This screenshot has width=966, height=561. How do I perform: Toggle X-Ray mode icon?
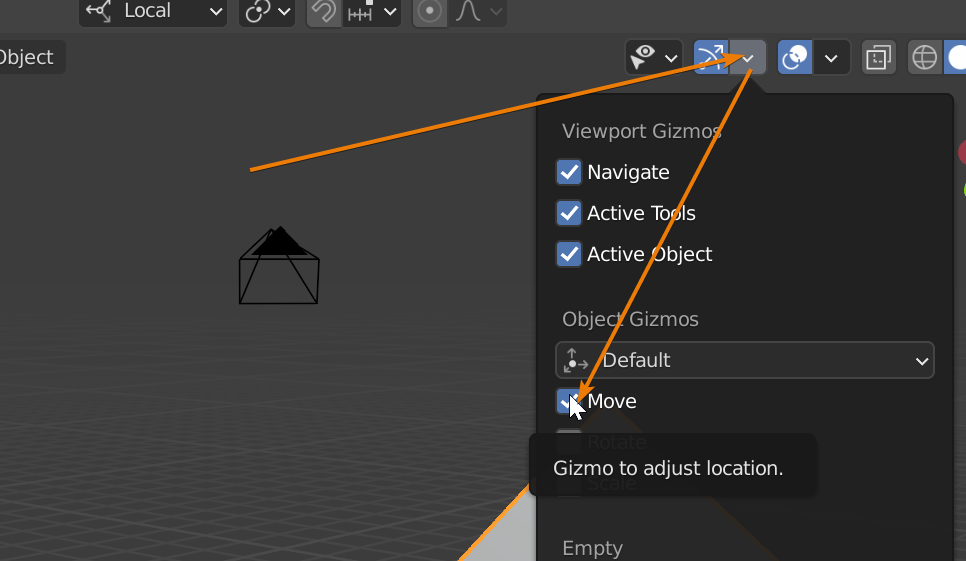tap(878, 58)
